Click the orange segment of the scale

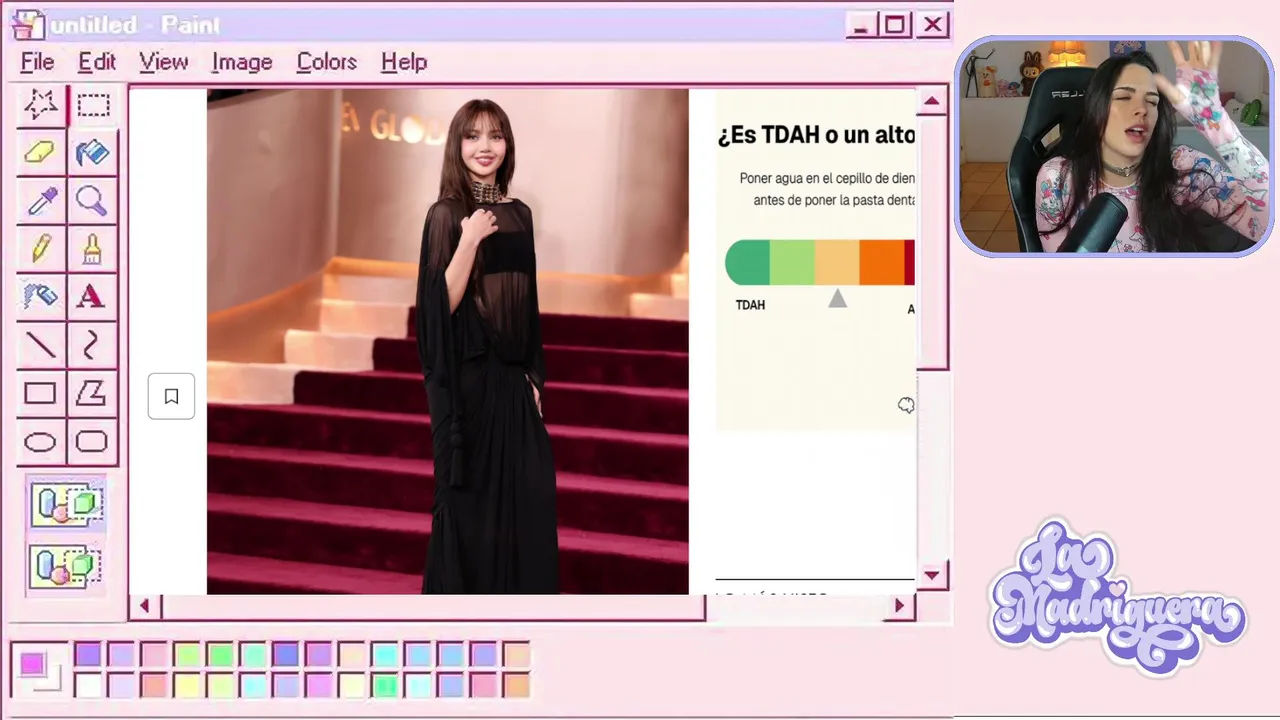[882, 262]
